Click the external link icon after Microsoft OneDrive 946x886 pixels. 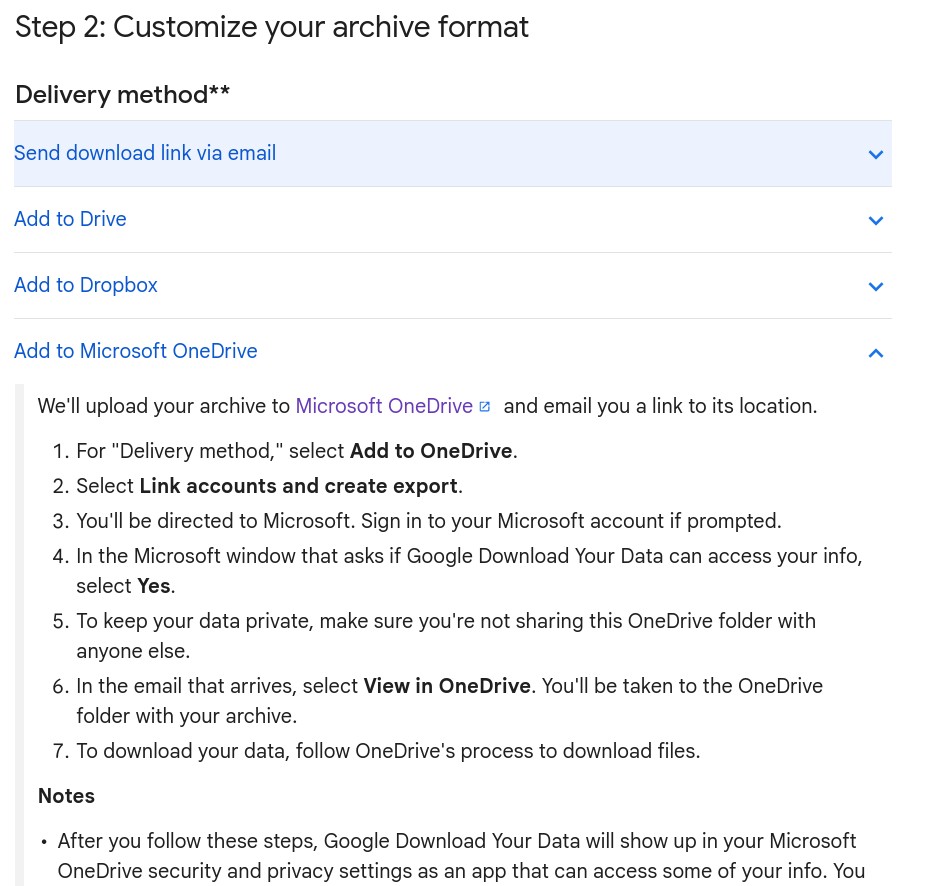coord(484,407)
